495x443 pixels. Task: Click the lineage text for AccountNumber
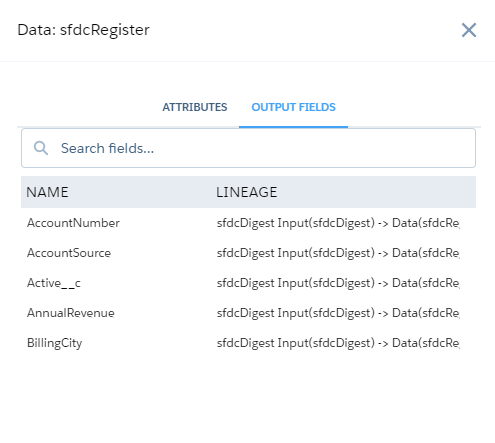coord(338,223)
